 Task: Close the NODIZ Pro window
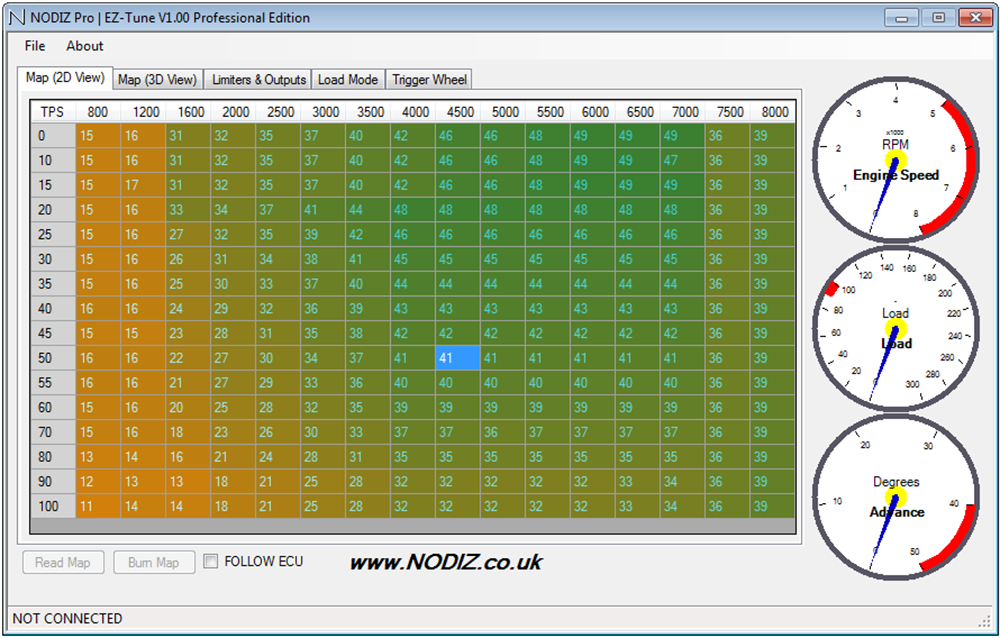click(x=974, y=17)
